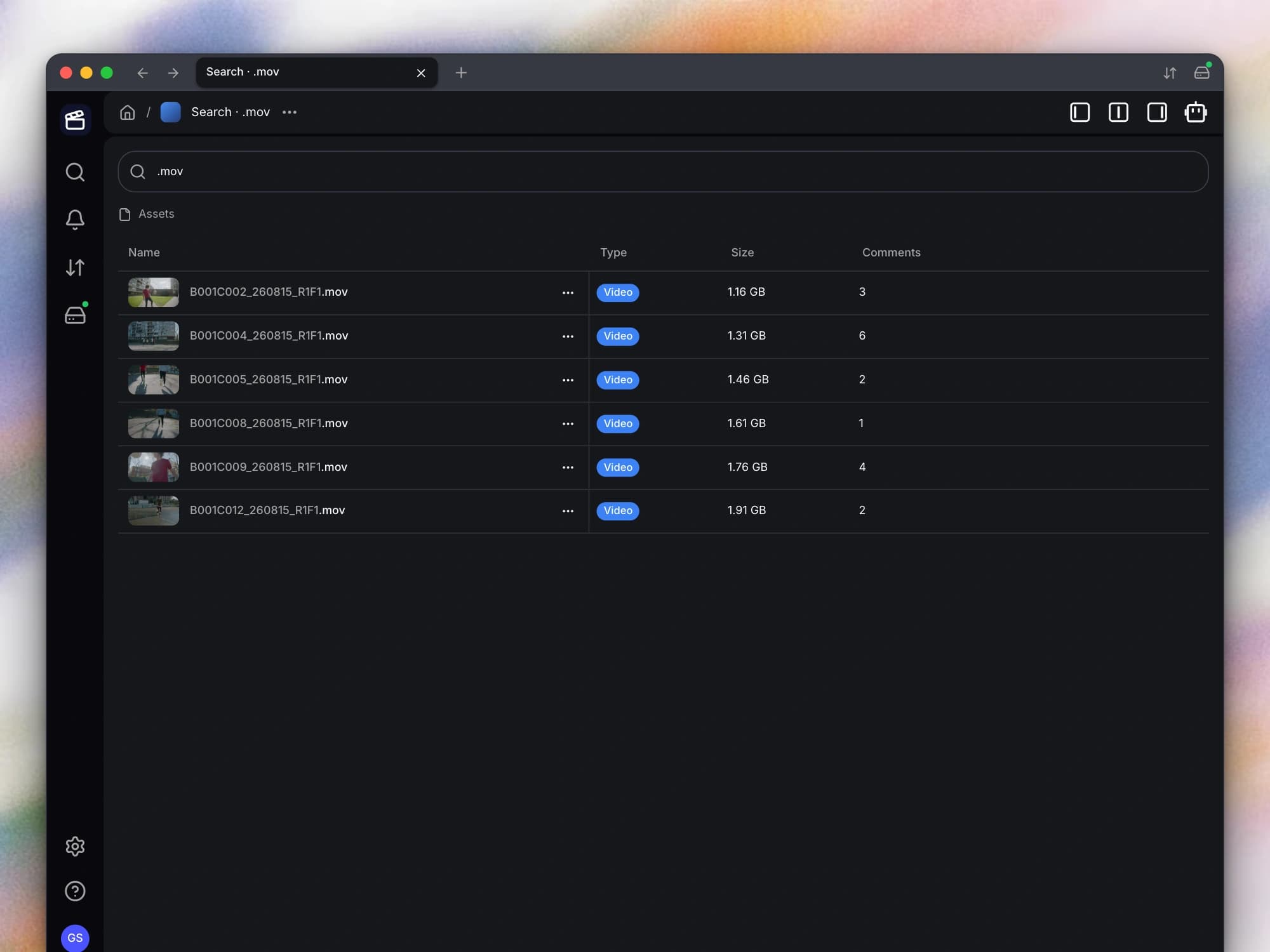Image resolution: width=1270 pixels, height=952 pixels.
Task: Sort by Comments column header
Action: (x=891, y=253)
